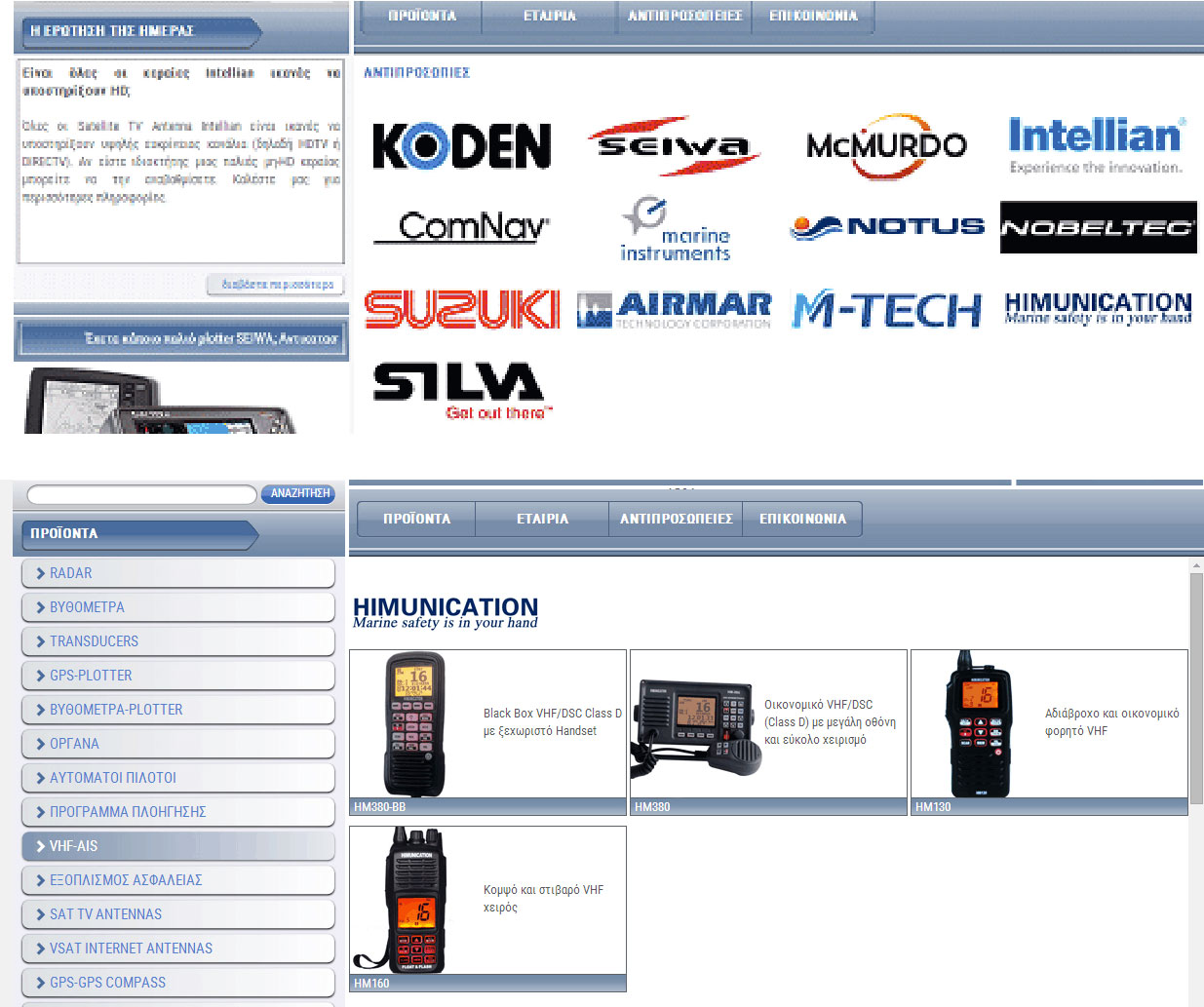The width and height of the screenshot is (1204, 1007).
Task: Open HM380-BB product image
Action: [x=415, y=724]
